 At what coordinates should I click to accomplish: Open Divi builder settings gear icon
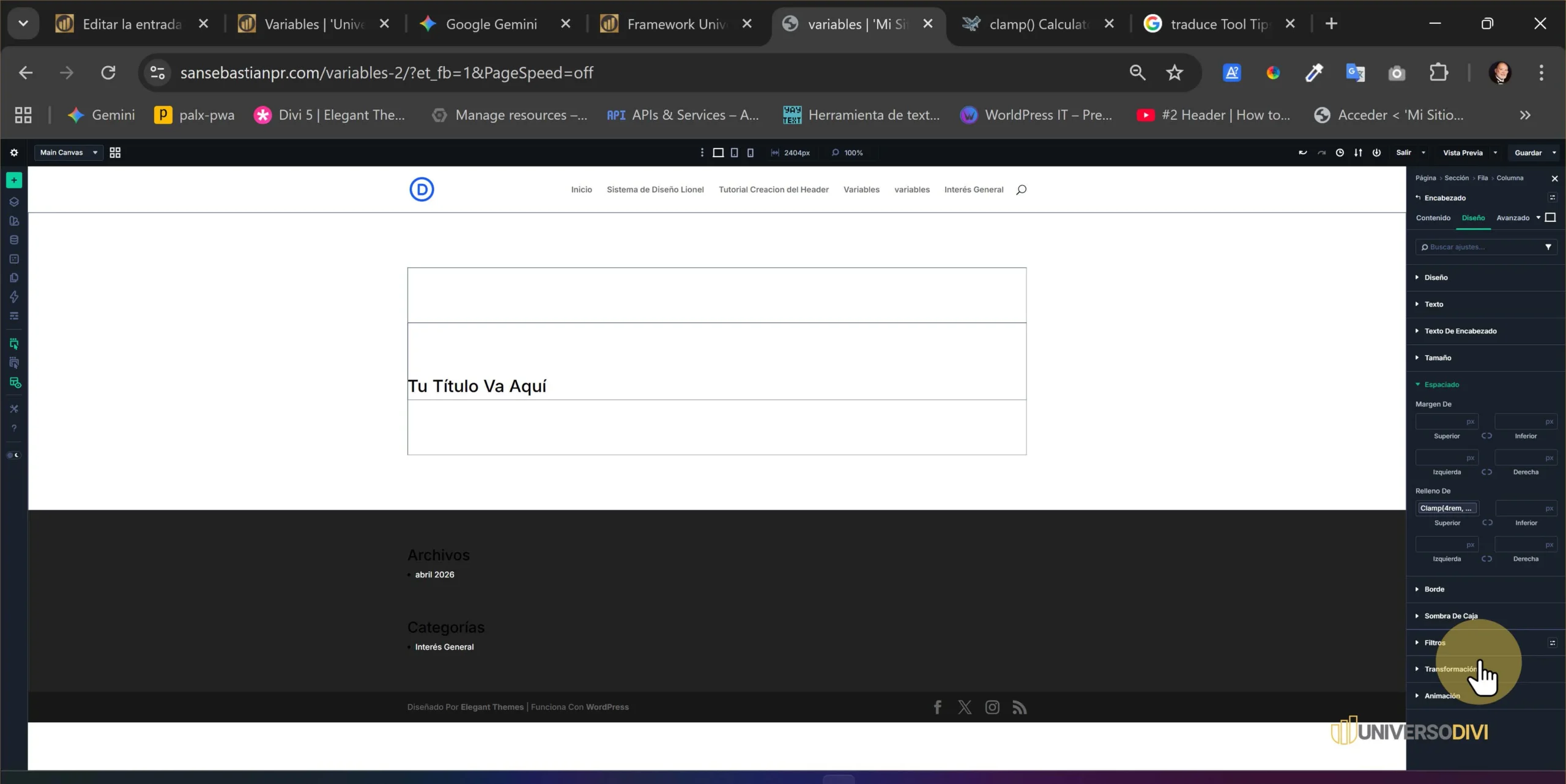(x=14, y=153)
